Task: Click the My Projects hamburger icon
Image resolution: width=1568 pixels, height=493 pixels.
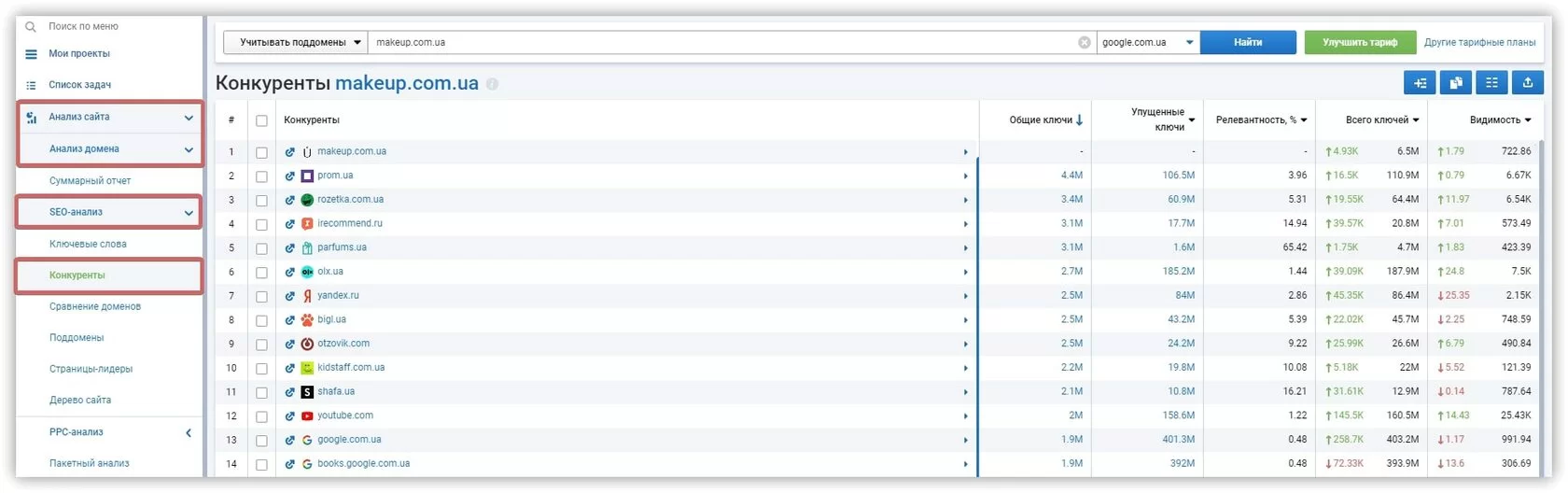Action: [x=31, y=54]
